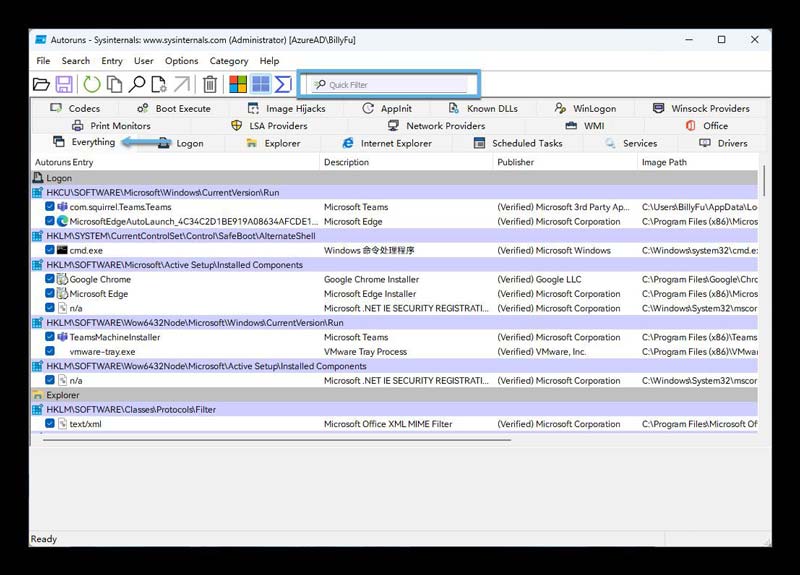Click the registry icon for Protocols\Filter key
This screenshot has width=800, height=575.
point(38,409)
